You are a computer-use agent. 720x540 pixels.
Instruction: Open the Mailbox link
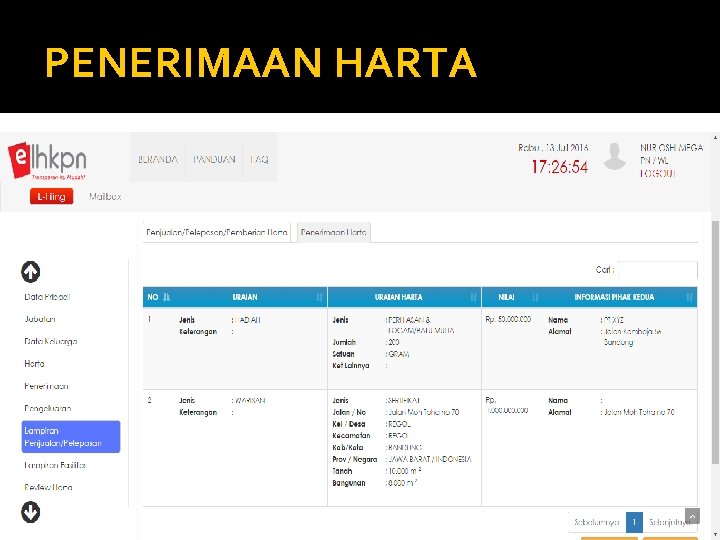click(x=105, y=197)
